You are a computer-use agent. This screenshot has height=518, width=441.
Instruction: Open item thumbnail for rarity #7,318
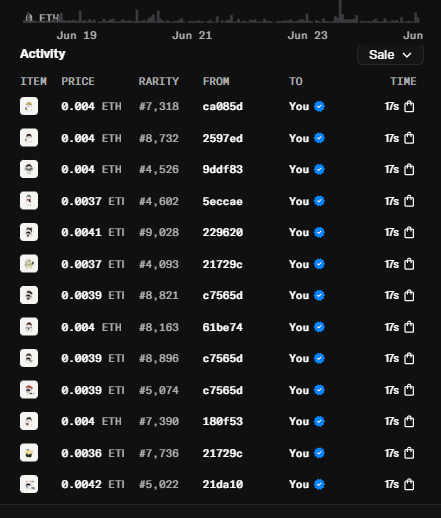click(29, 106)
